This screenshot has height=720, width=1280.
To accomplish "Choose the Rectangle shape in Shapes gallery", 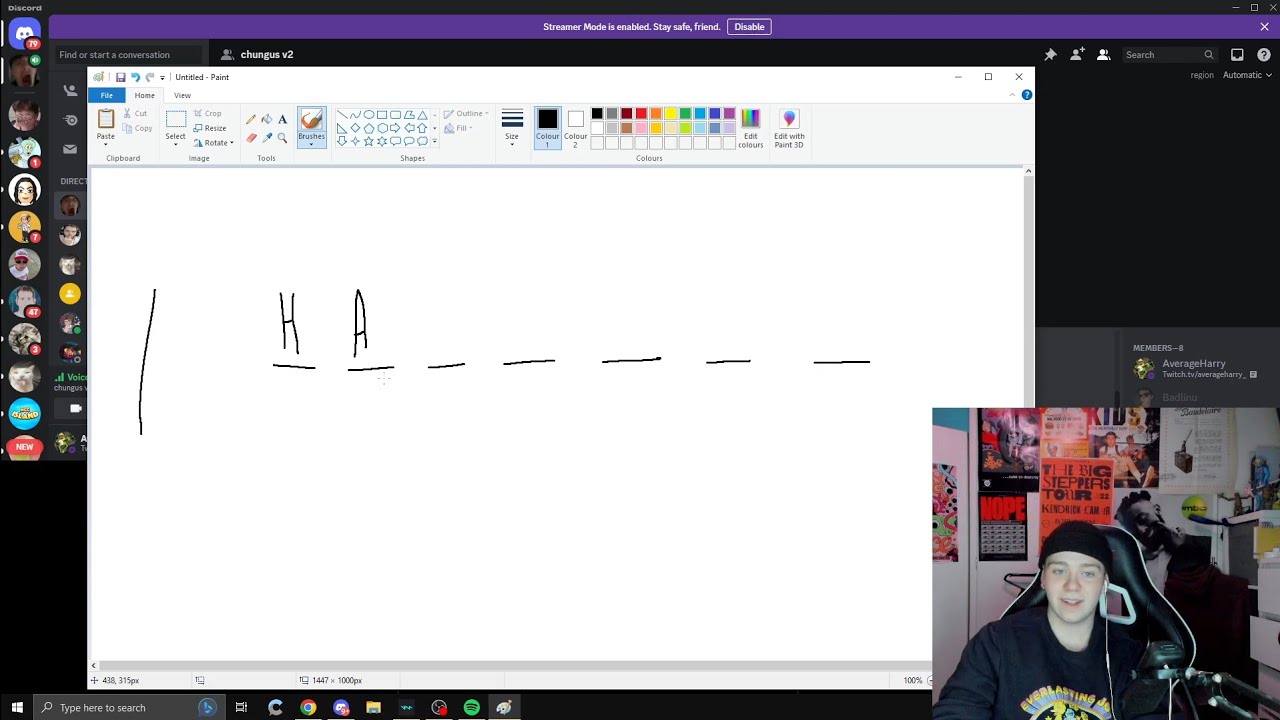I will pos(382,115).
